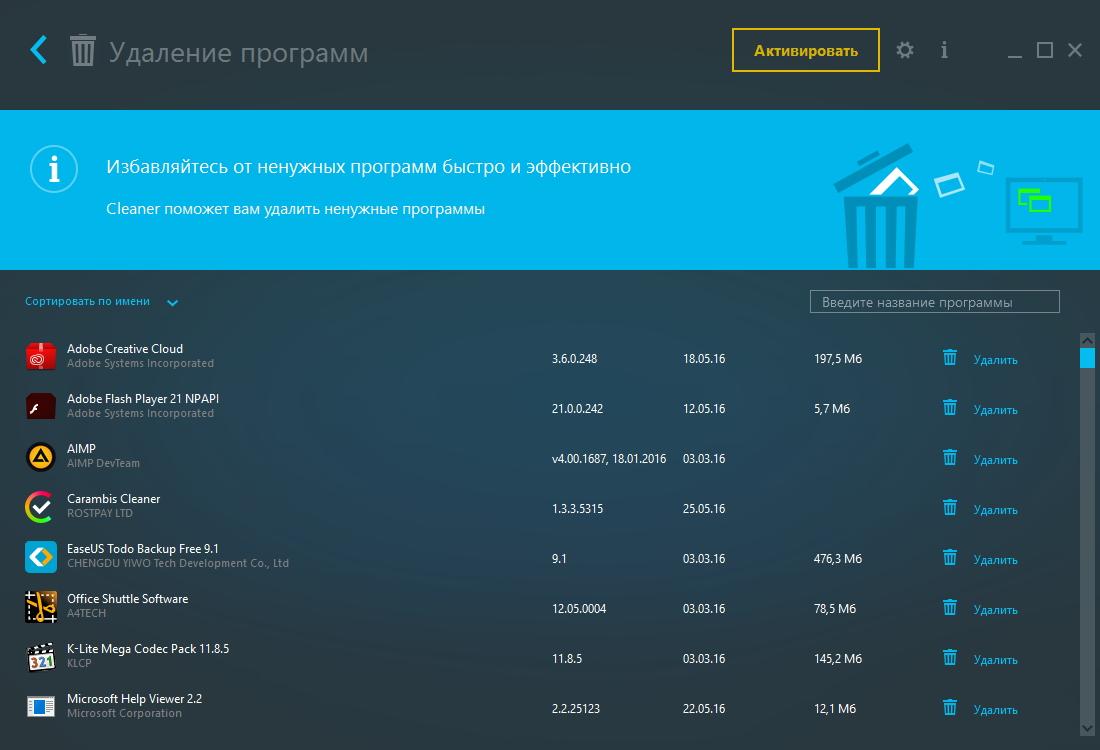Click install date 18.05.16
This screenshot has width=1100, height=750.
pyautogui.click(x=704, y=359)
